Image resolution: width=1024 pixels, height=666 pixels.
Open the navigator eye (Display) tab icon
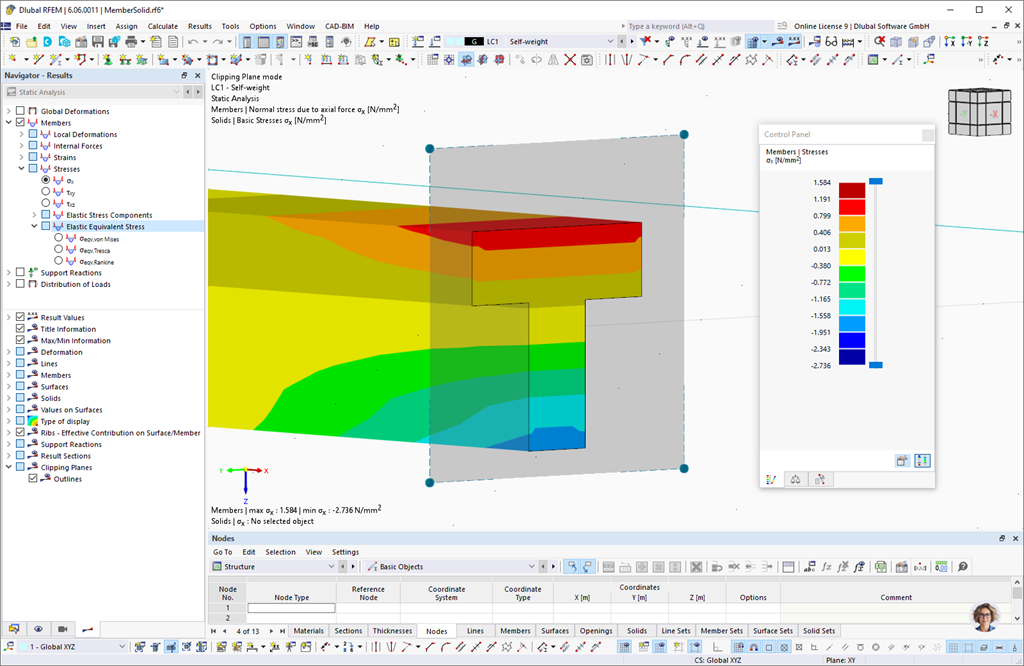(39, 629)
